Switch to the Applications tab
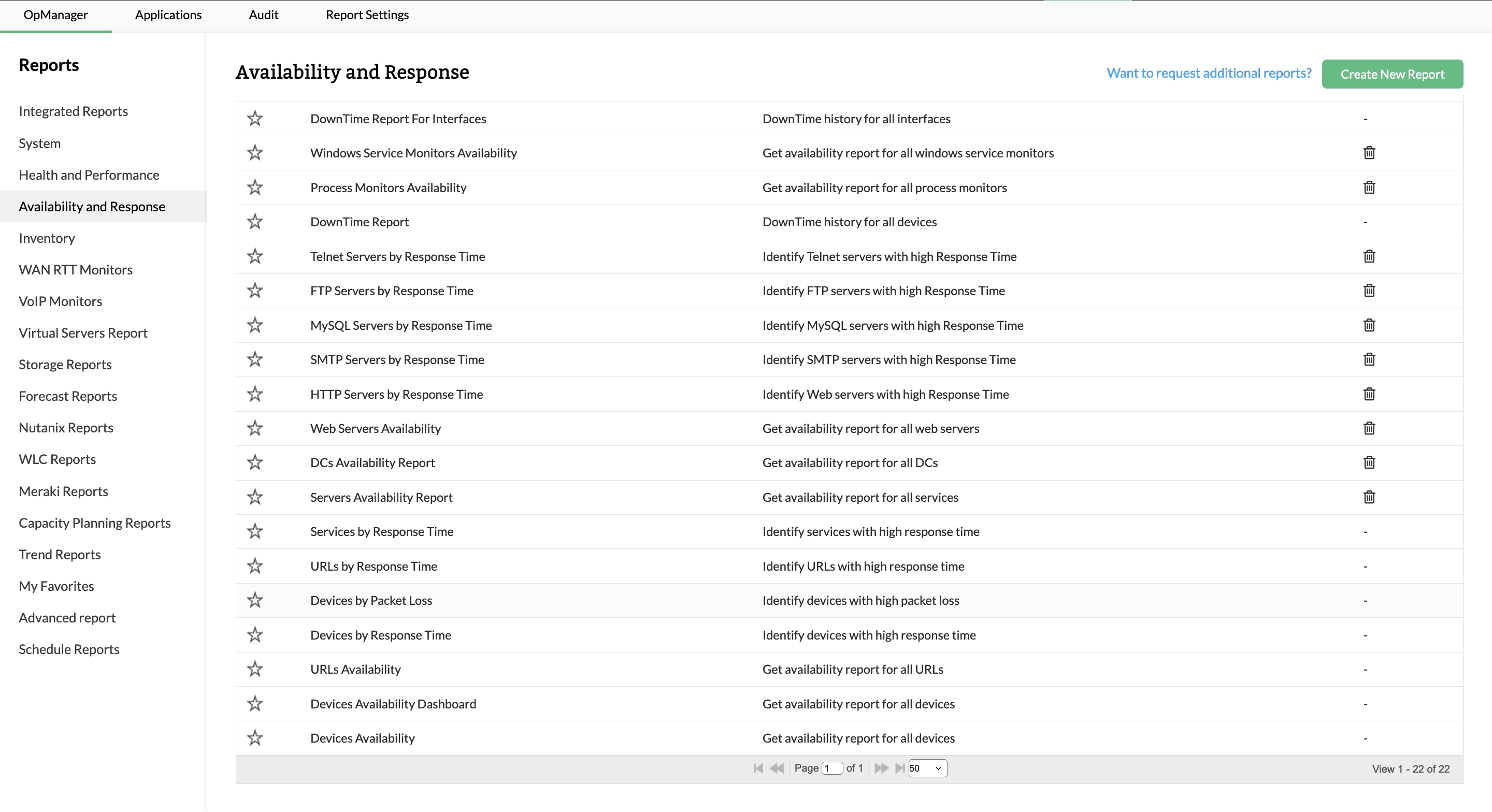This screenshot has width=1492, height=812. (x=168, y=15)
